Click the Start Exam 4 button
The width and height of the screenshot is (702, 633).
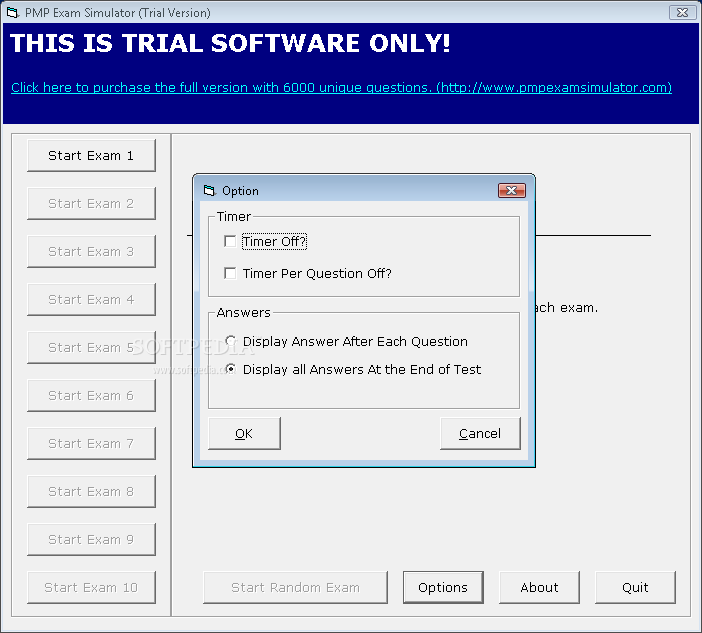(x=91, y=299)
